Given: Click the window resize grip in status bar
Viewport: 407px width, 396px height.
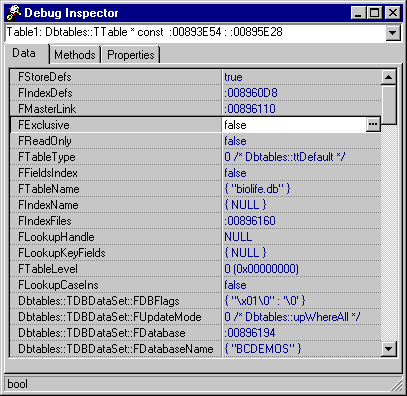Looking at the screenshot, I should [x=397, y=386].
